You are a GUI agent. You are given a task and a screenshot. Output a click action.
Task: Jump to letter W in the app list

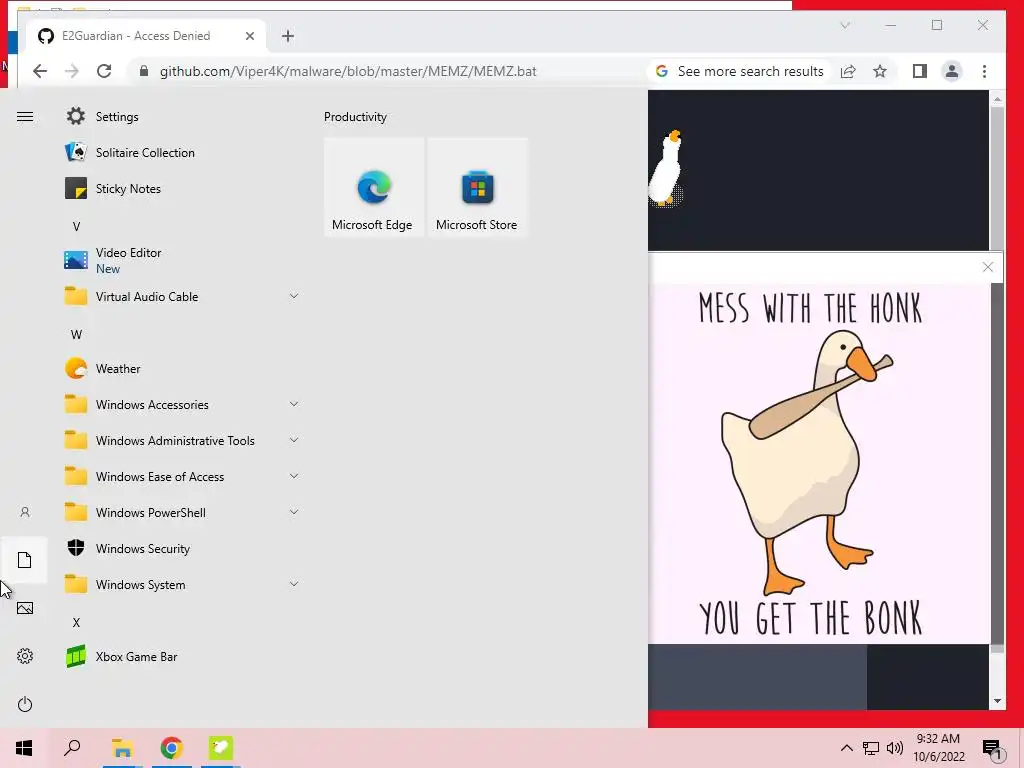(76, 334)
